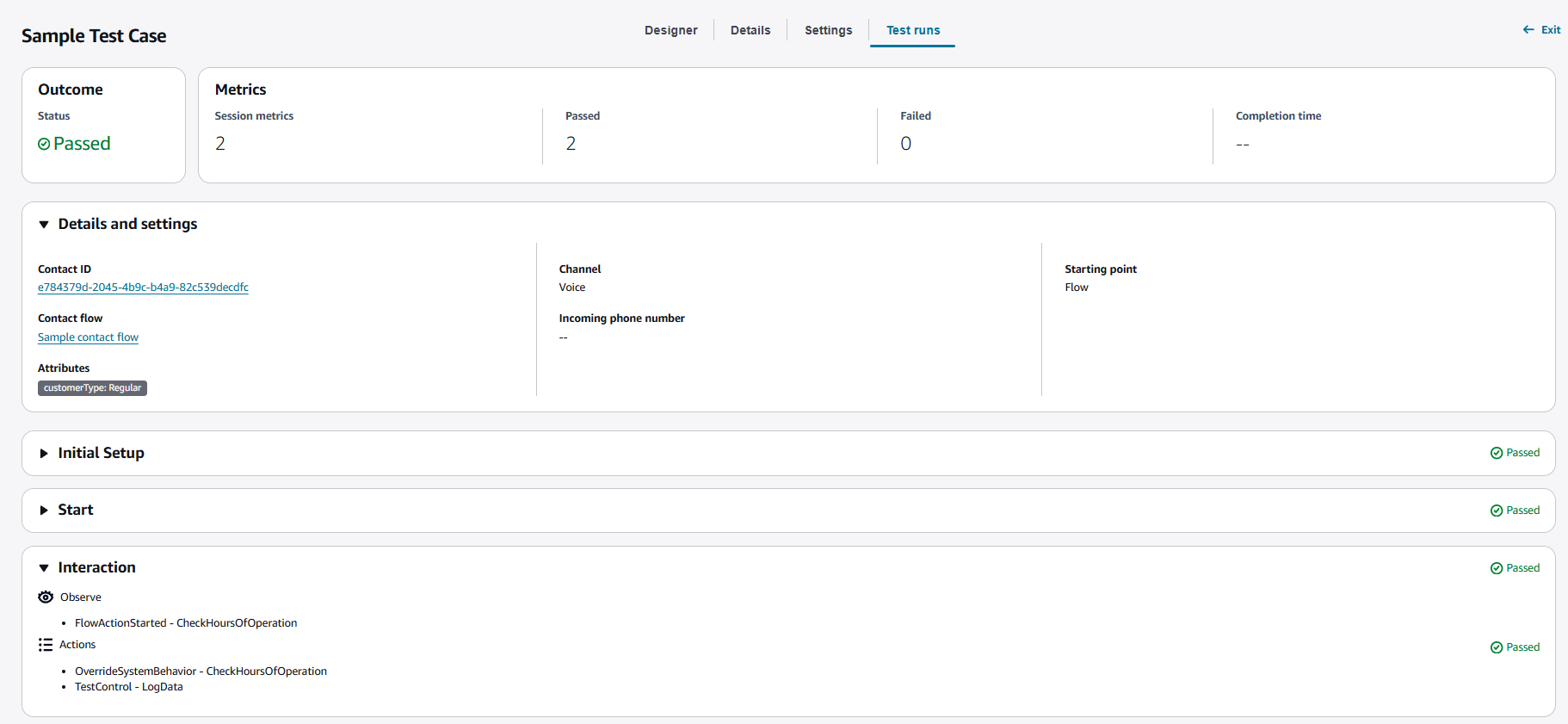
Task: Go to the Settings tab
Action: (x=828, y=30)
